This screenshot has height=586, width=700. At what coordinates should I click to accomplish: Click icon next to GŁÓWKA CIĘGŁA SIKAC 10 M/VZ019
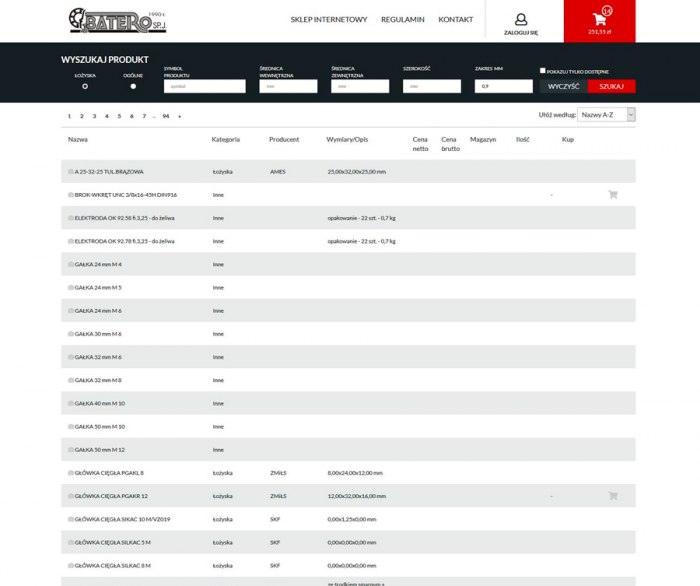[x=71, y=519]
